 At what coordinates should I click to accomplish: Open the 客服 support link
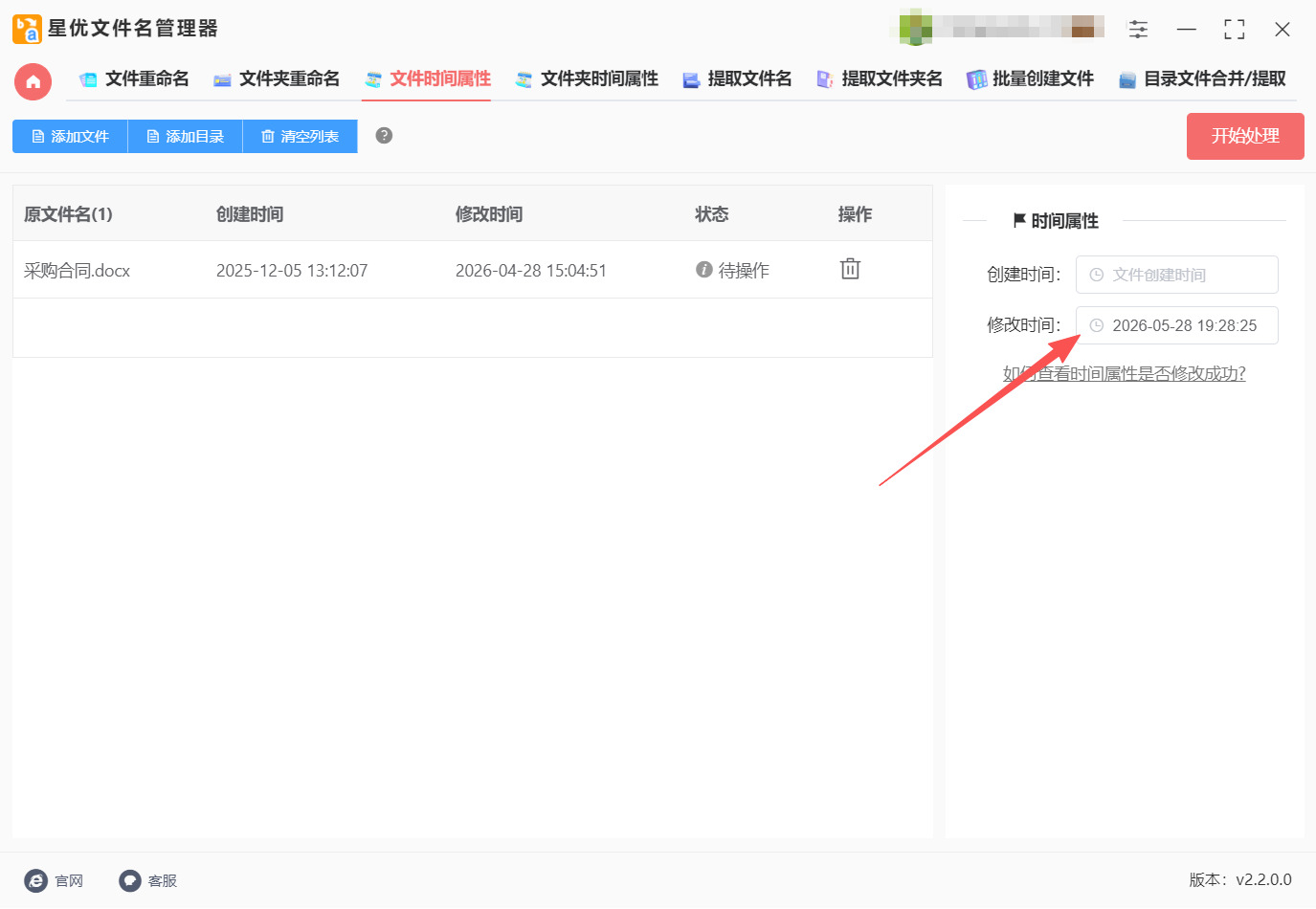pyautogui.click(x=148, y=880)
